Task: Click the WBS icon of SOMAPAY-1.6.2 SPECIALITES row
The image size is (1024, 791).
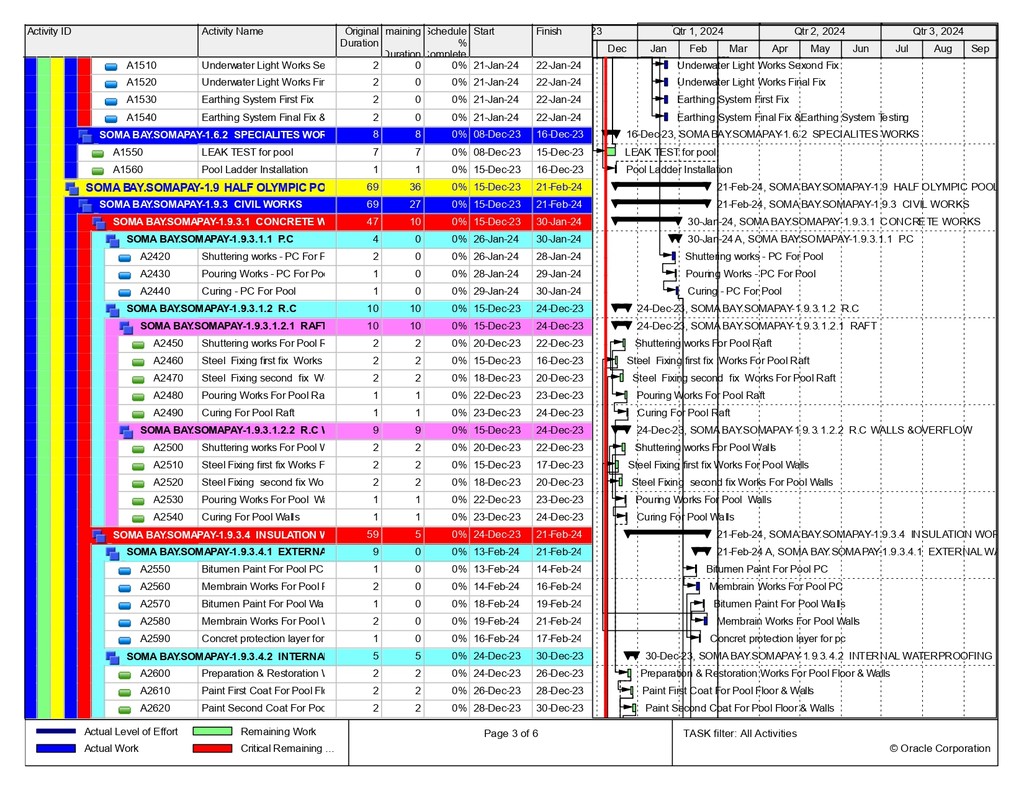Action: (85, 136)
